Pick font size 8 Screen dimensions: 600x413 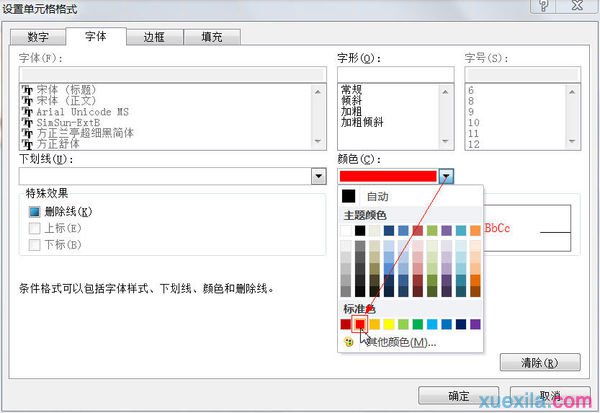point(471,101)
